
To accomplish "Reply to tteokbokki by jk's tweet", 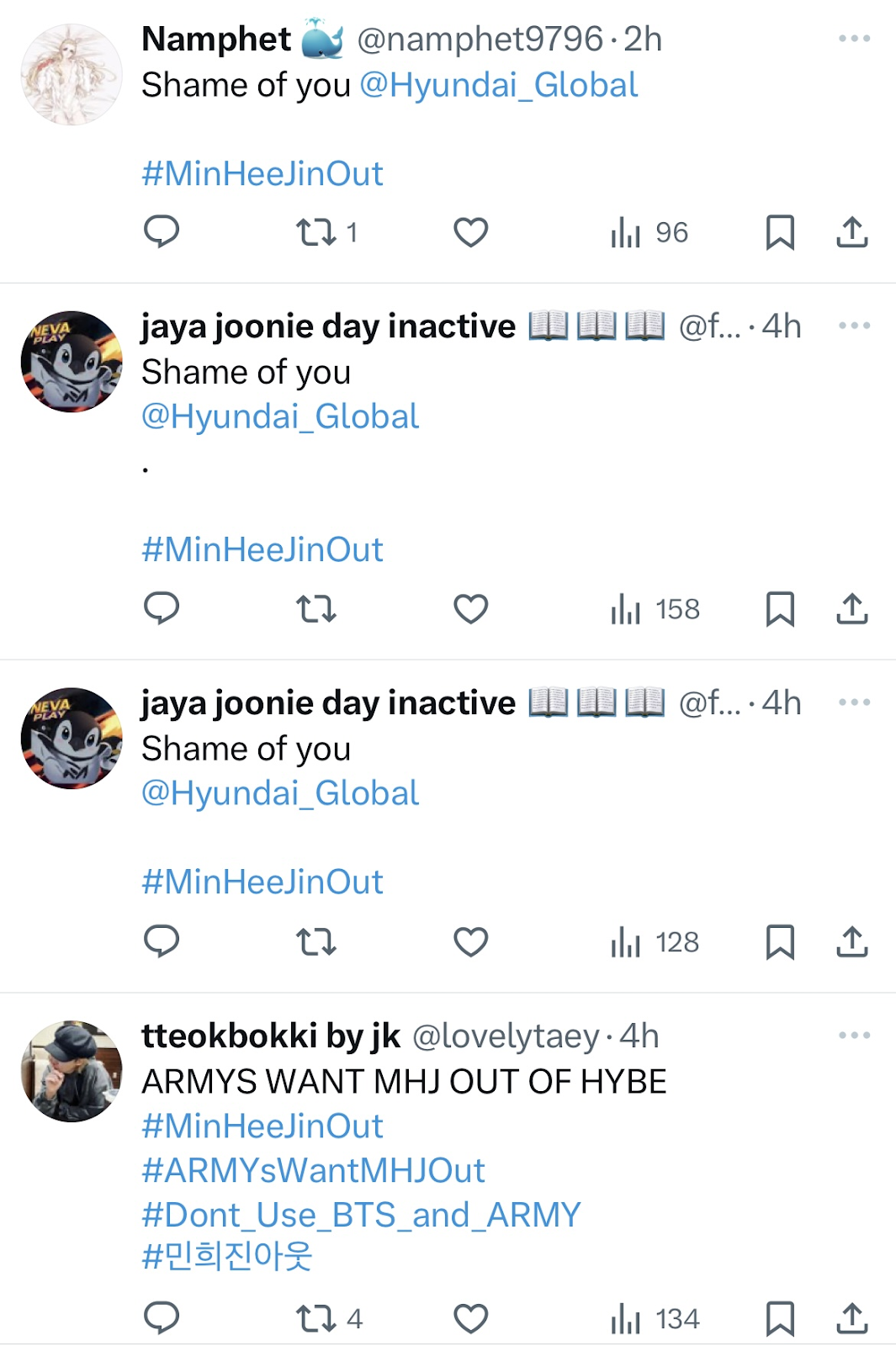I will (x=162, y=1317).
